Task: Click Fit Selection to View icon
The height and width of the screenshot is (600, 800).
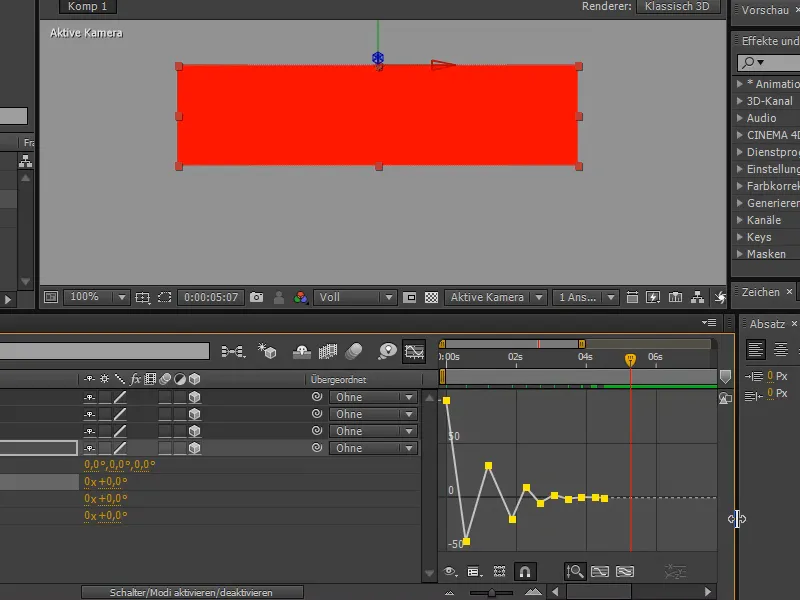Action: (600, 571)
